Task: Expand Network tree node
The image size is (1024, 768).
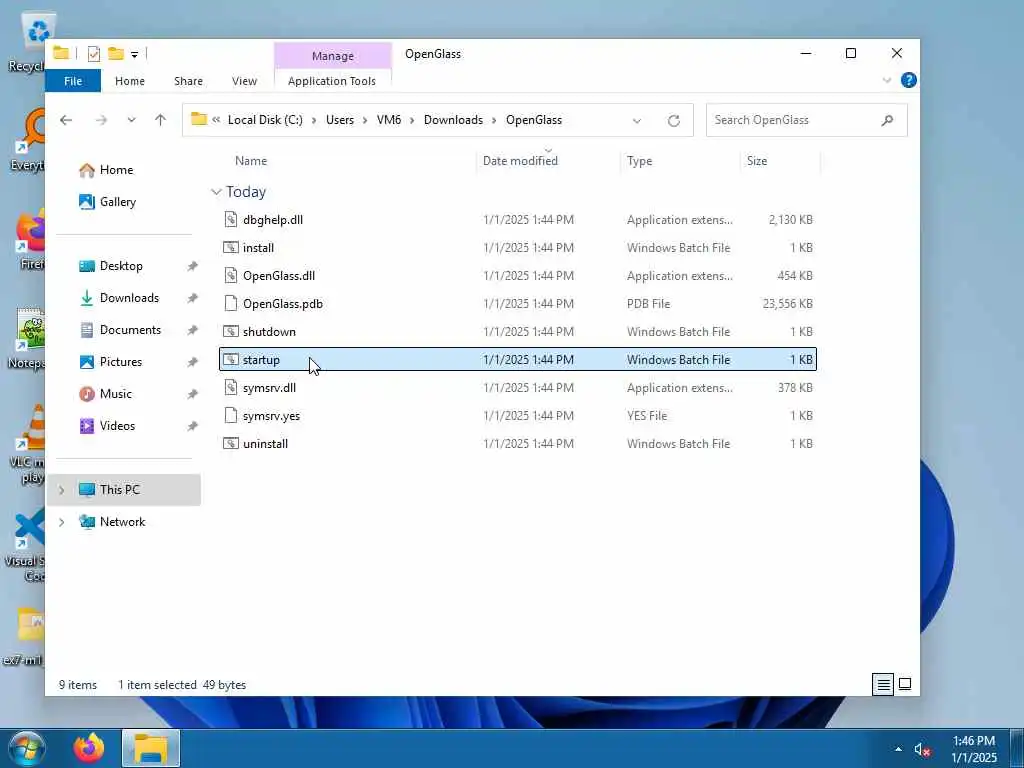Action: click(x=61, y=522)
